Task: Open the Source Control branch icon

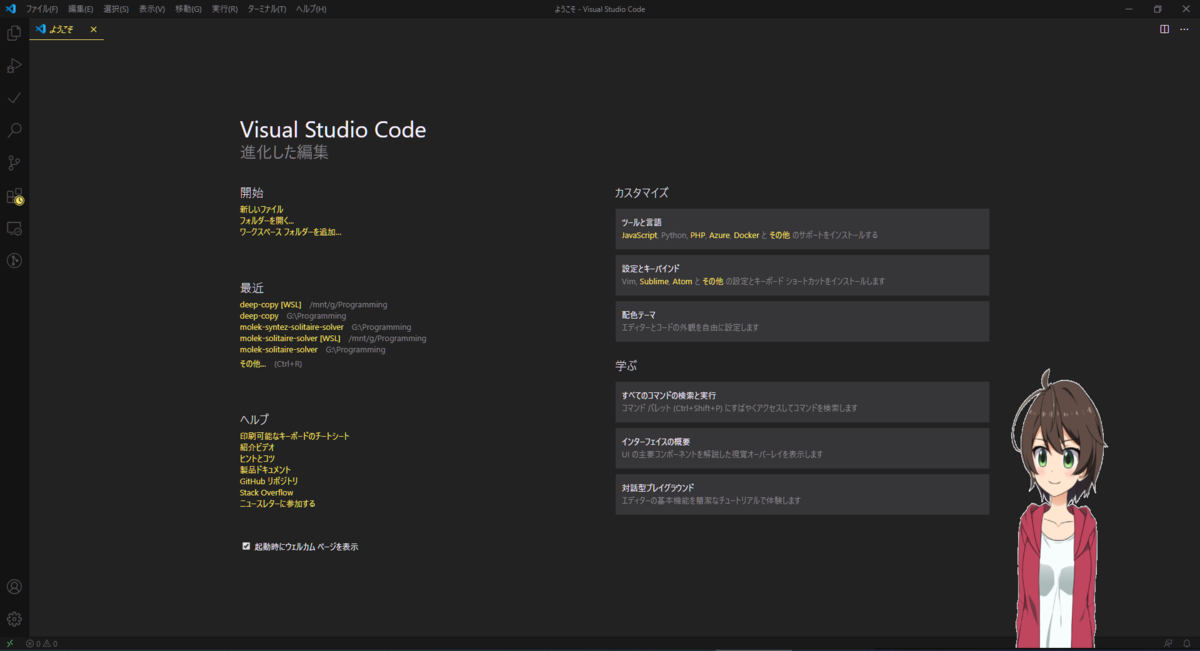Action: 14,163
